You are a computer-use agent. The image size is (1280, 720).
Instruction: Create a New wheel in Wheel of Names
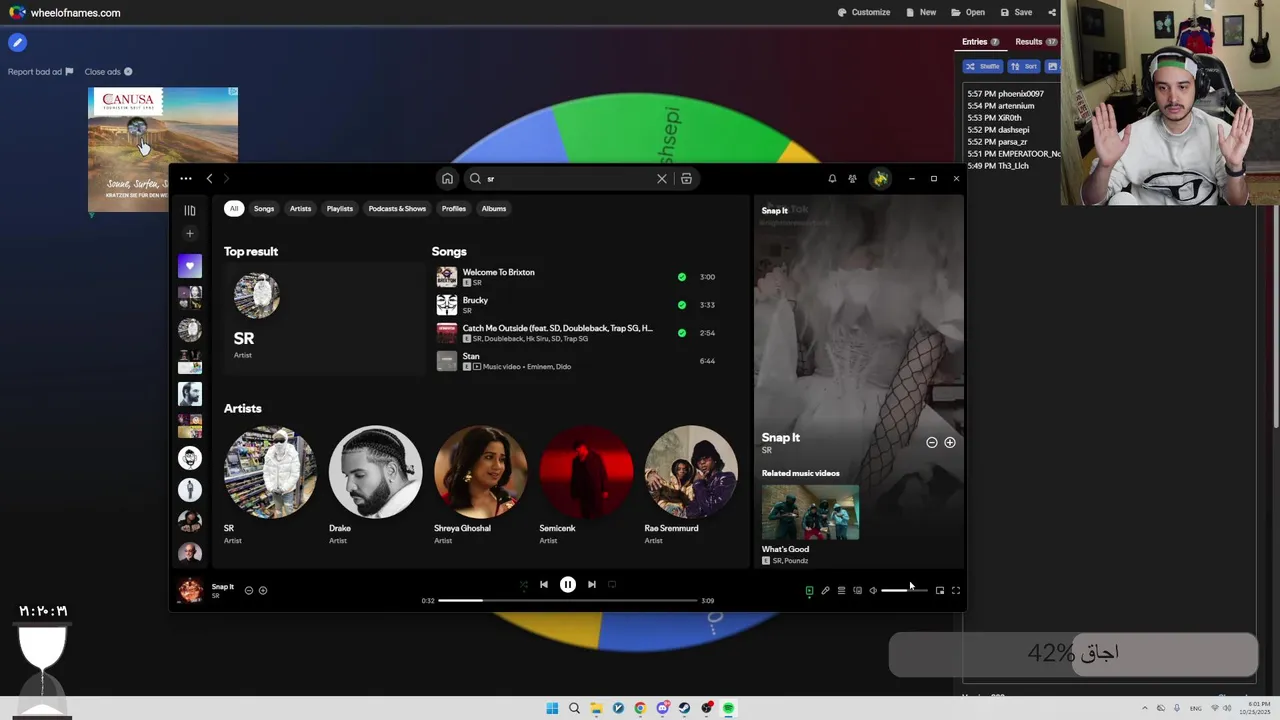921,13
